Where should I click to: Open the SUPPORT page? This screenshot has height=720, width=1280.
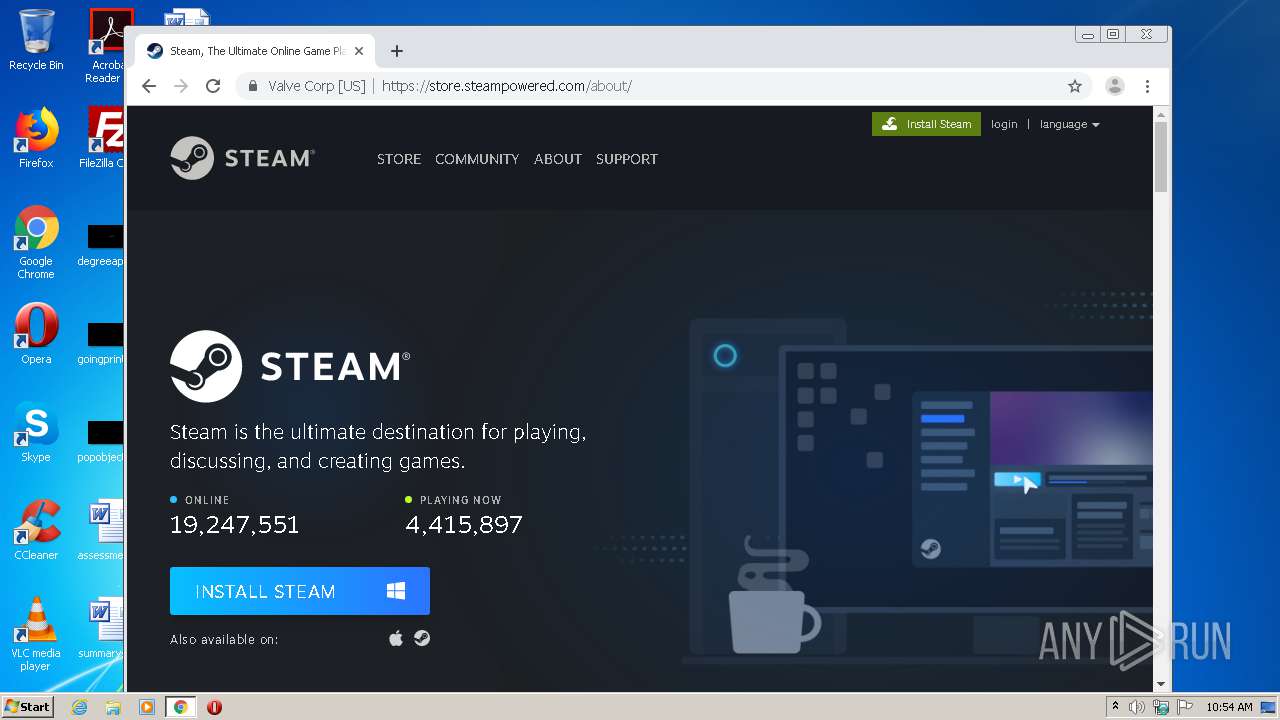(627, 159)
